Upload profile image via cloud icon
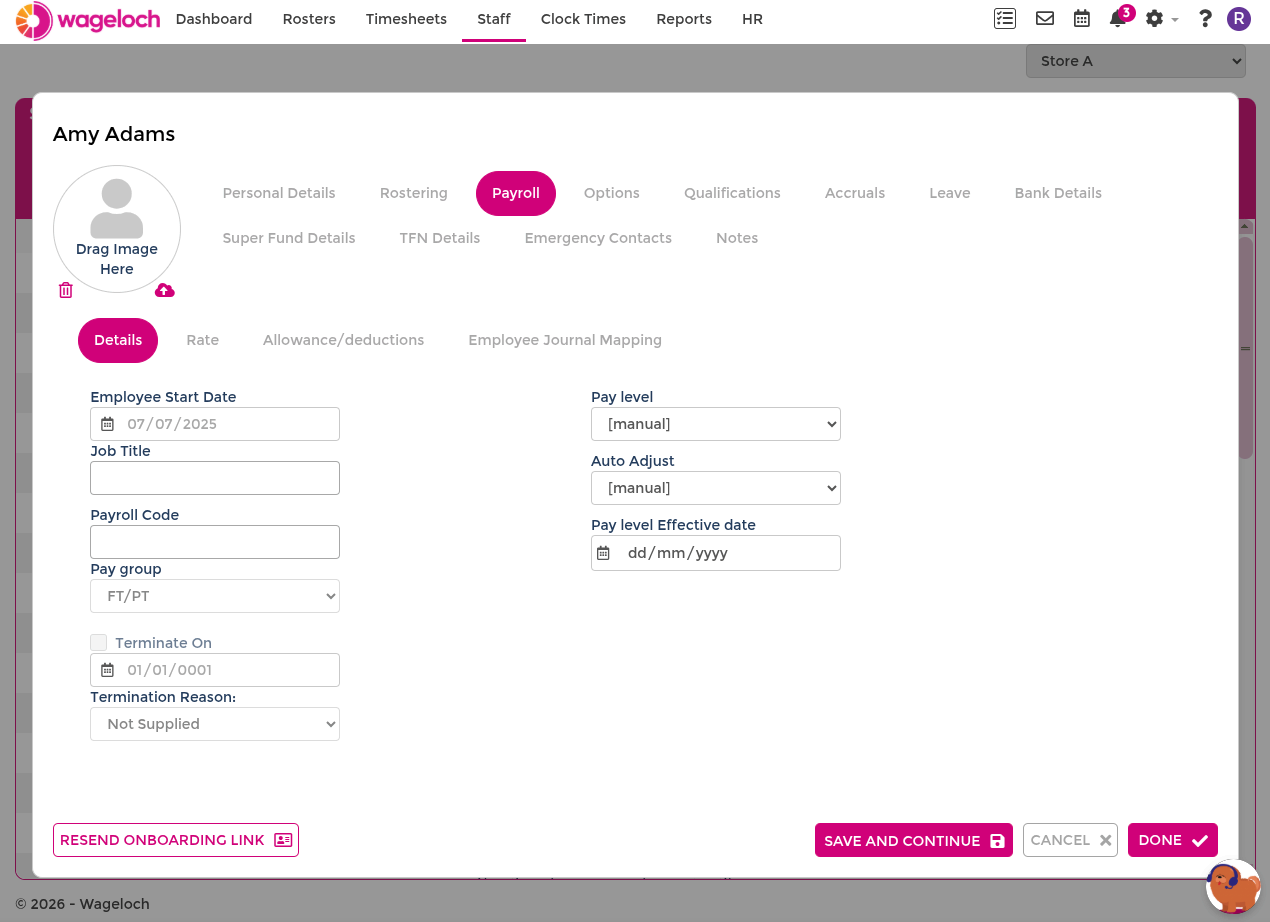 (165, 290)
